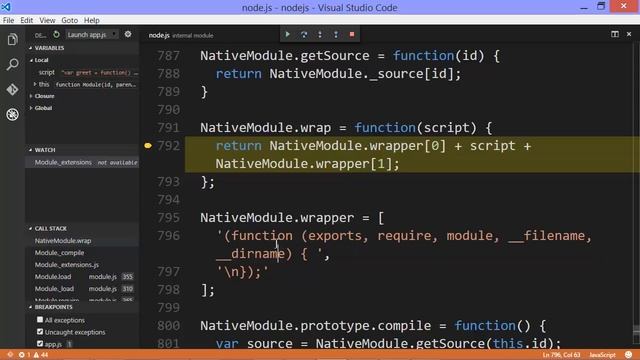
Task: Click the Step Out debug icon
Action: coord(336,35)
